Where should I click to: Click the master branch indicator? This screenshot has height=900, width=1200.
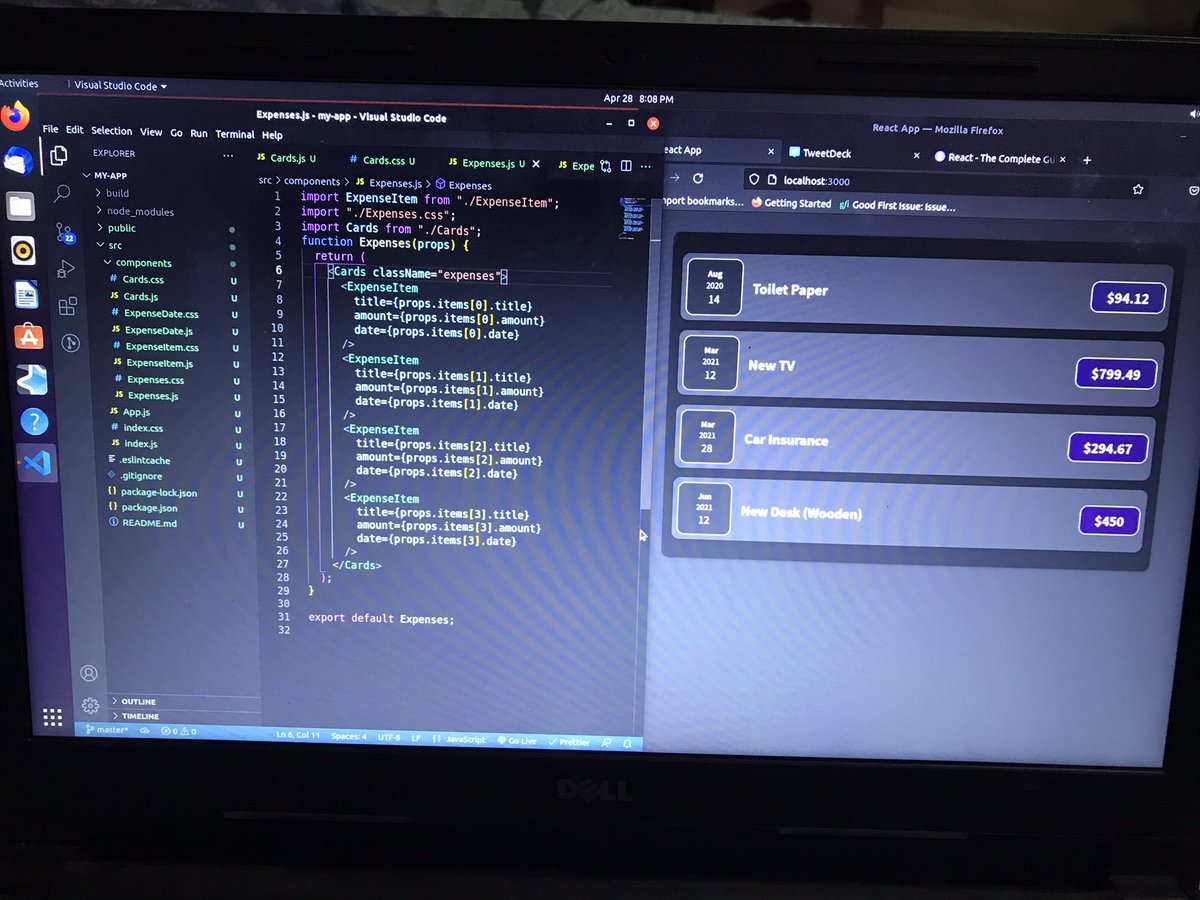[107, 730]
